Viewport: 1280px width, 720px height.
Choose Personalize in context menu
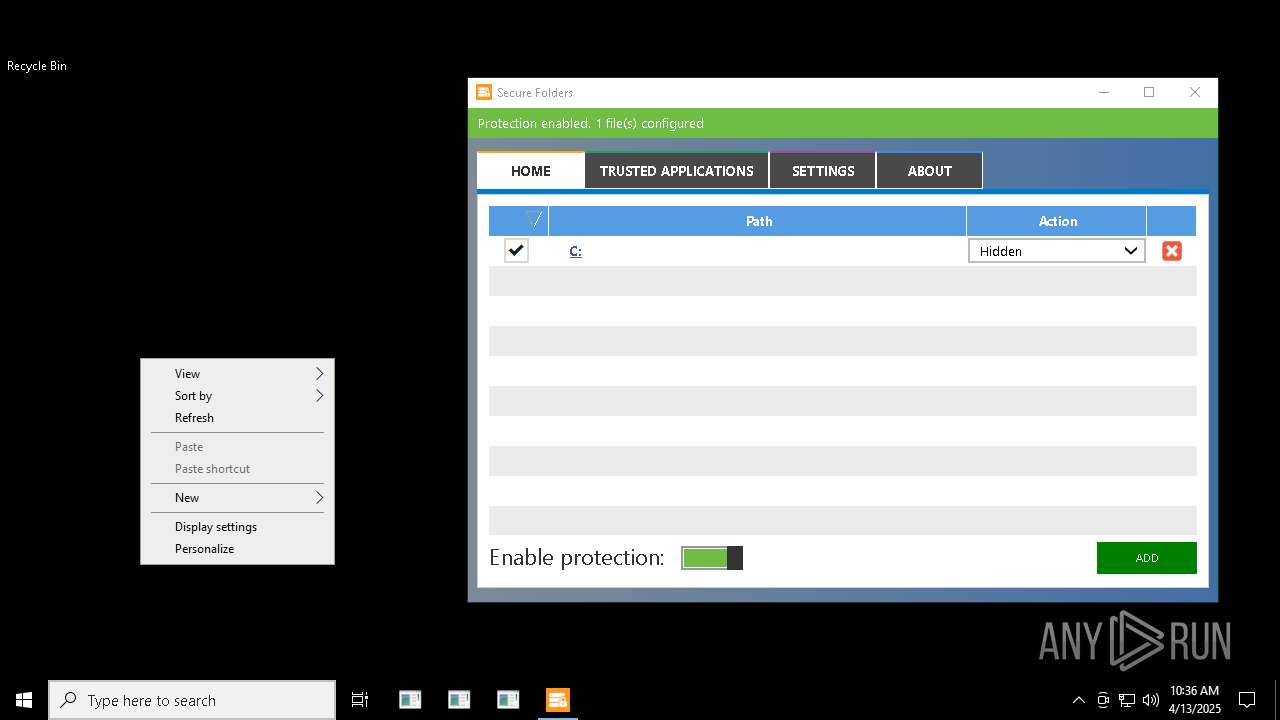point(237,549)
